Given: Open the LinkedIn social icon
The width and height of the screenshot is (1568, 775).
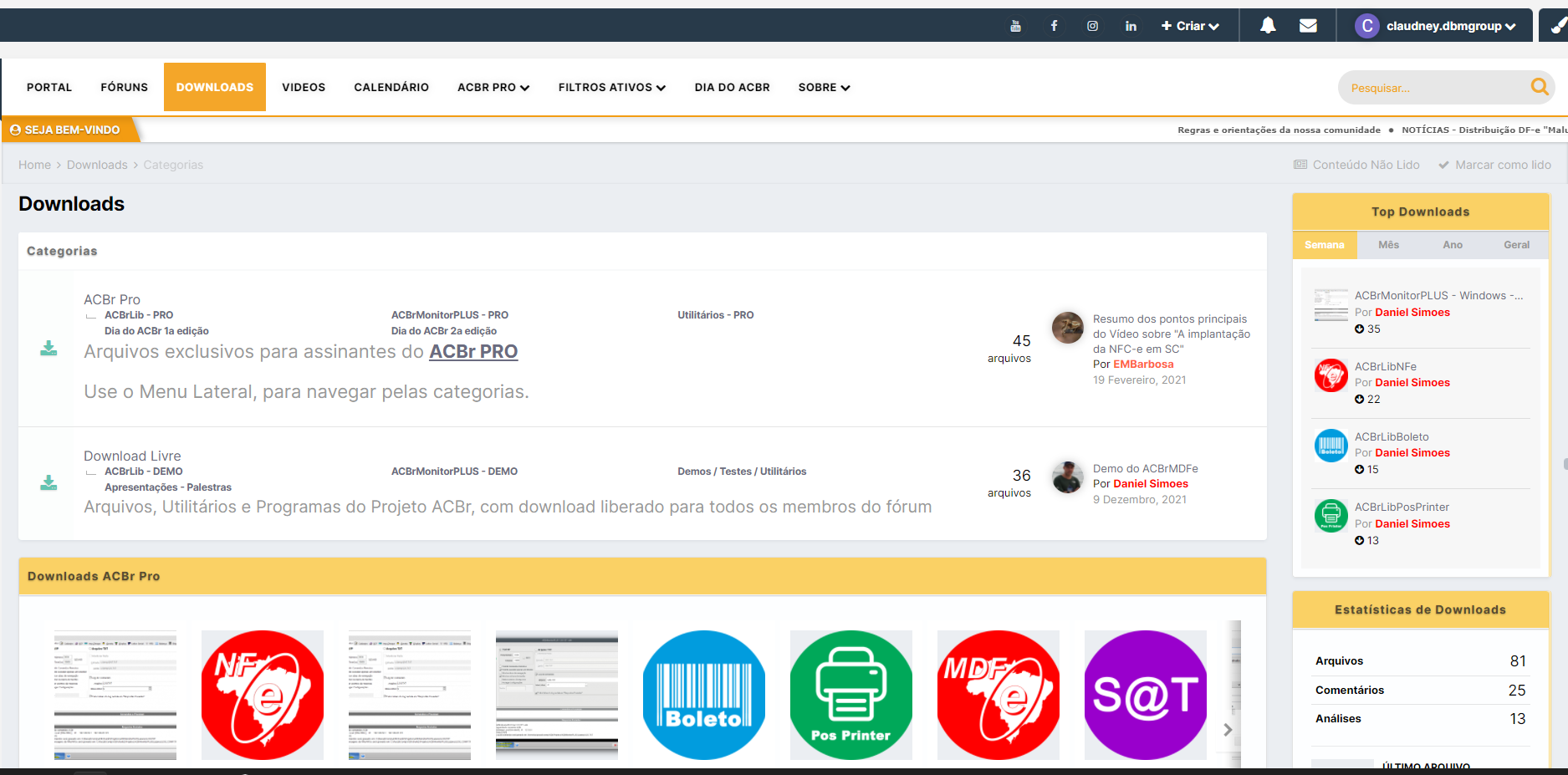Looking at the screenshot, I should pos(1131,26).
